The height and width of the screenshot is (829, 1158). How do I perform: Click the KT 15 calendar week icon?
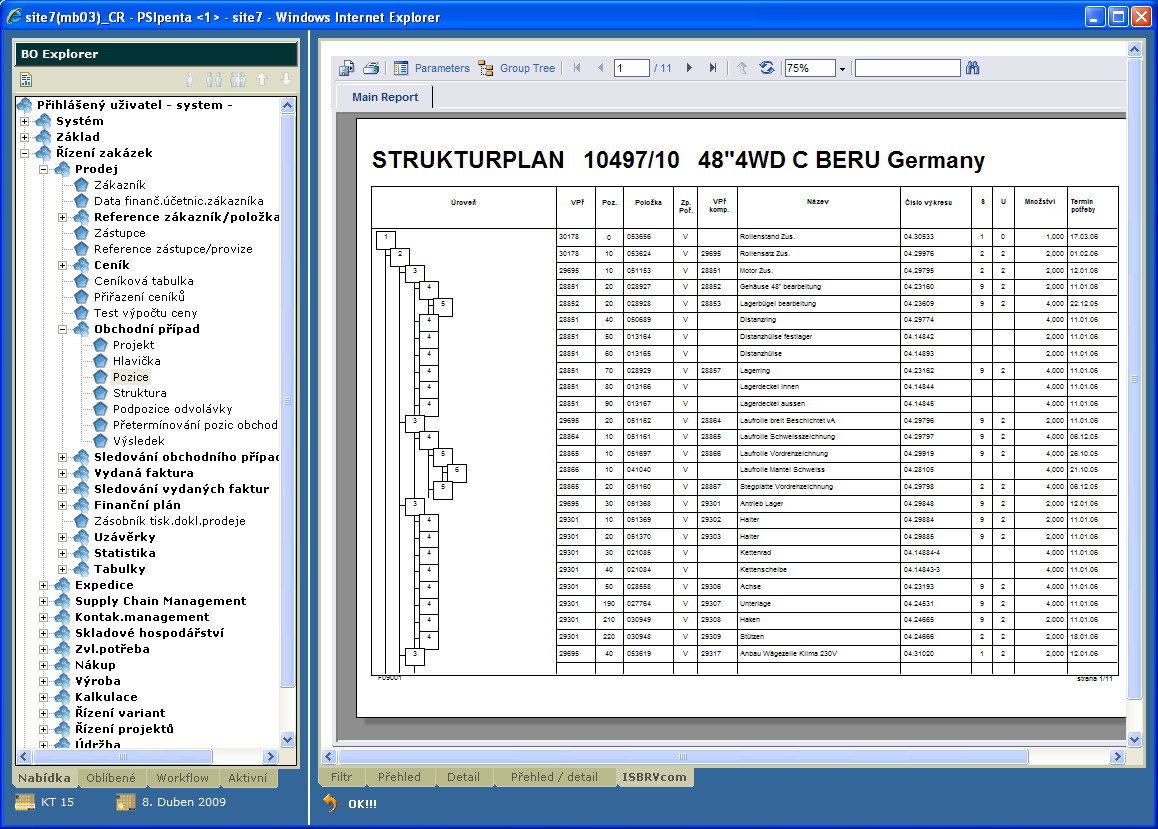pyautogui.click(x=25, y=802)
